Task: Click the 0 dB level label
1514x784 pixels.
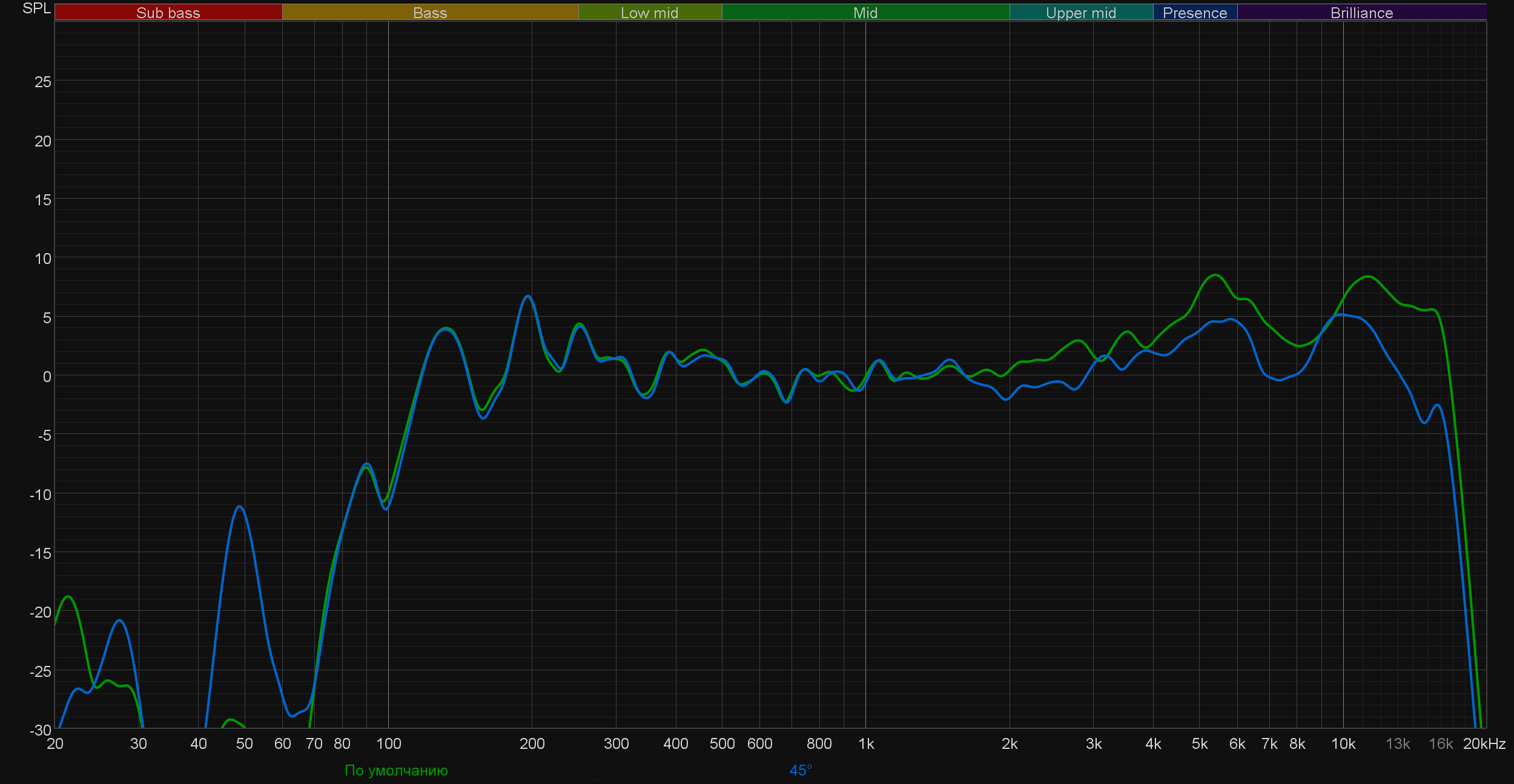Action: tap(47, 377)
